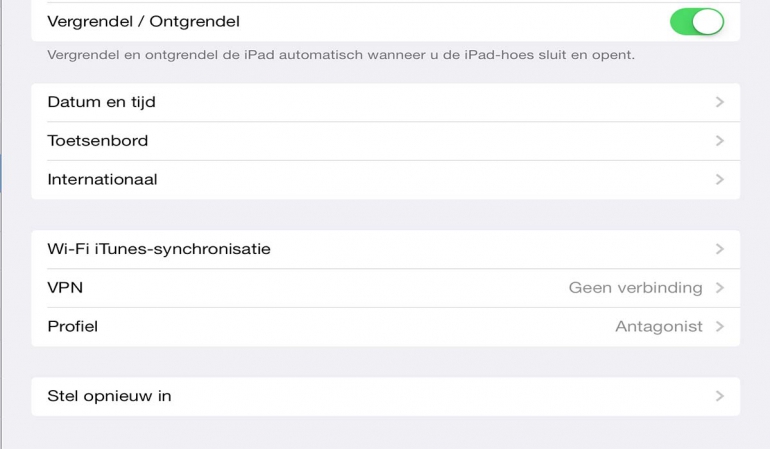Toggle the Vergrendel / Ontgrendel switch
The height and width of the screenshot is (449, 770).
(696, 21)
